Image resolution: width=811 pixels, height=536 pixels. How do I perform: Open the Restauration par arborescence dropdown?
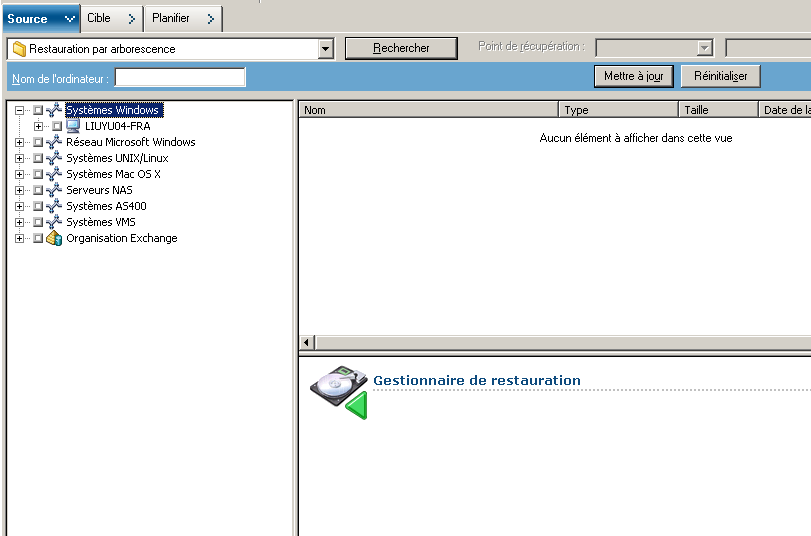(325, 48)
